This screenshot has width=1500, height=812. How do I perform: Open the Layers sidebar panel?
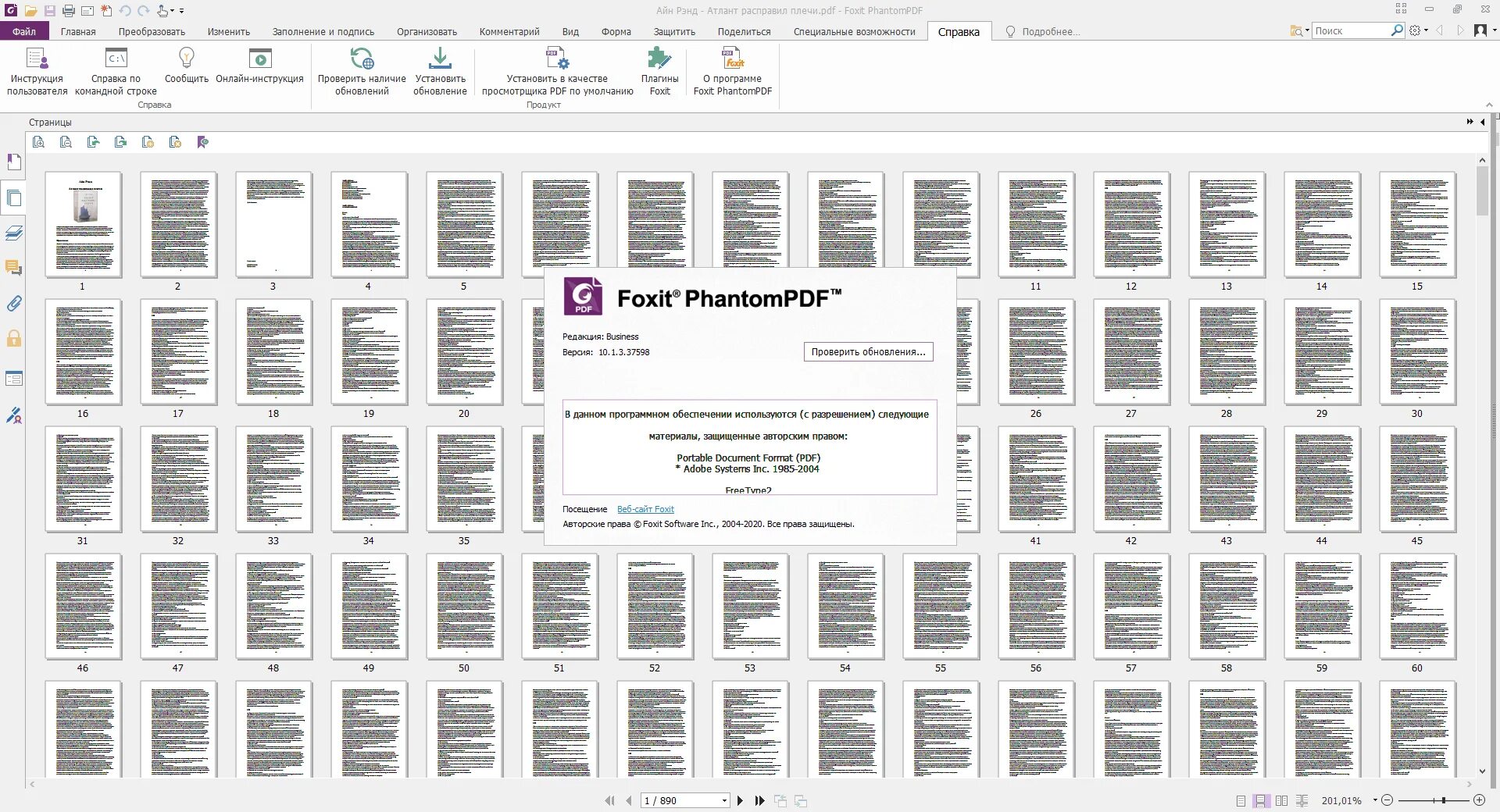(x=14, y=233)
